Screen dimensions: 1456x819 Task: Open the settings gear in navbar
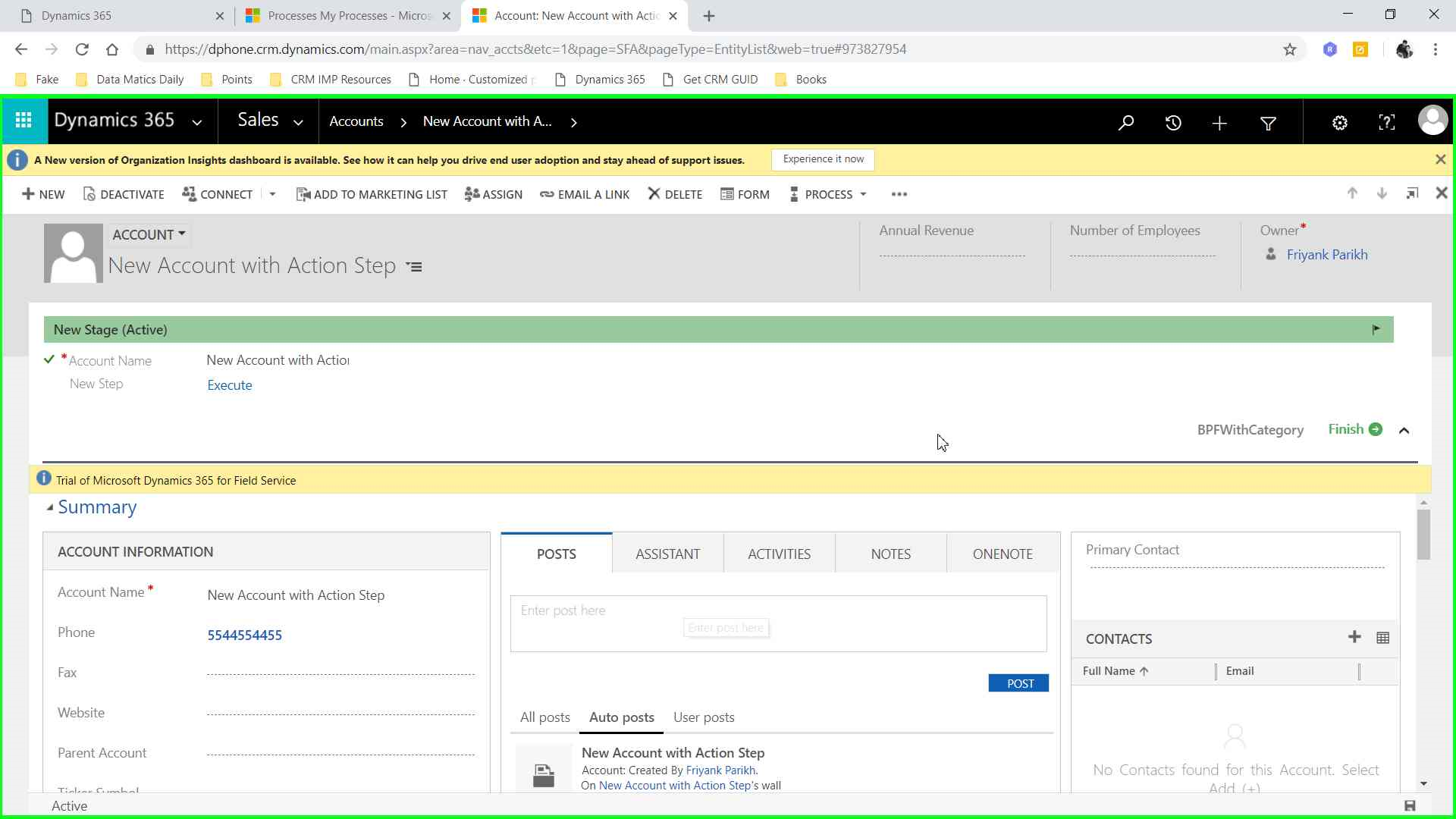[1340, 123]
